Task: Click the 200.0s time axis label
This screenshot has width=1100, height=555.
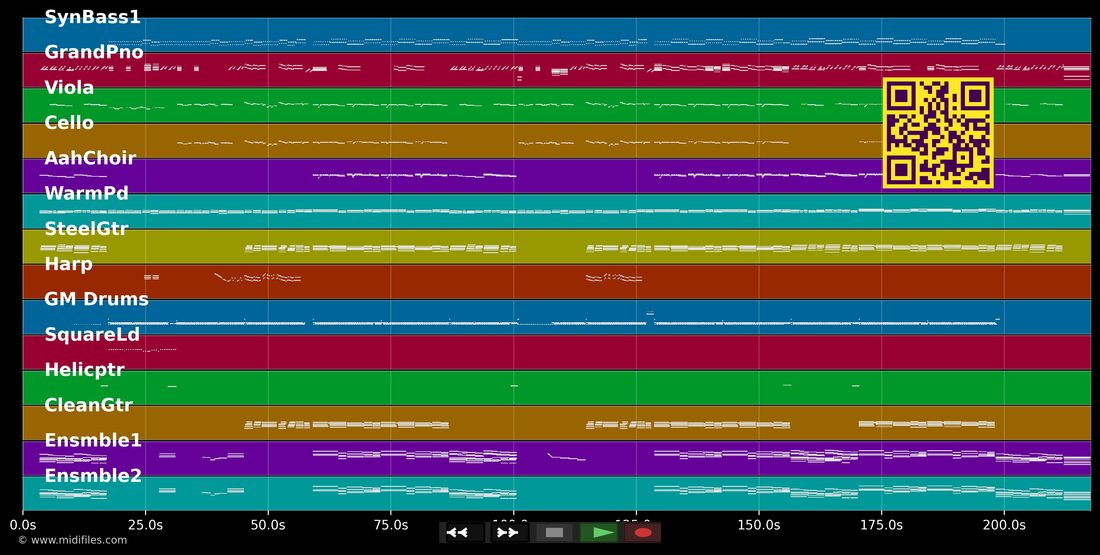Action: [x=1004, y=525]
